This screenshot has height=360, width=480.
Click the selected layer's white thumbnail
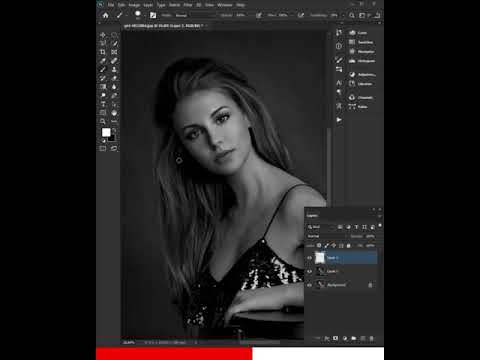coord(320,258)
